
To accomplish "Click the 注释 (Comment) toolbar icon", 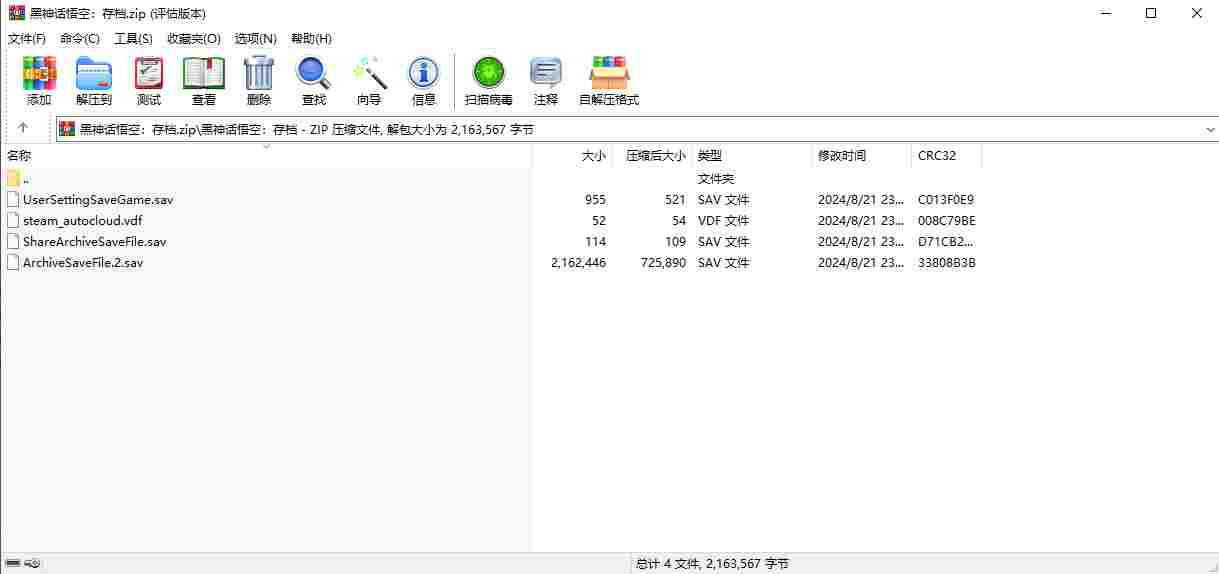I will click(x=546, y=73).
